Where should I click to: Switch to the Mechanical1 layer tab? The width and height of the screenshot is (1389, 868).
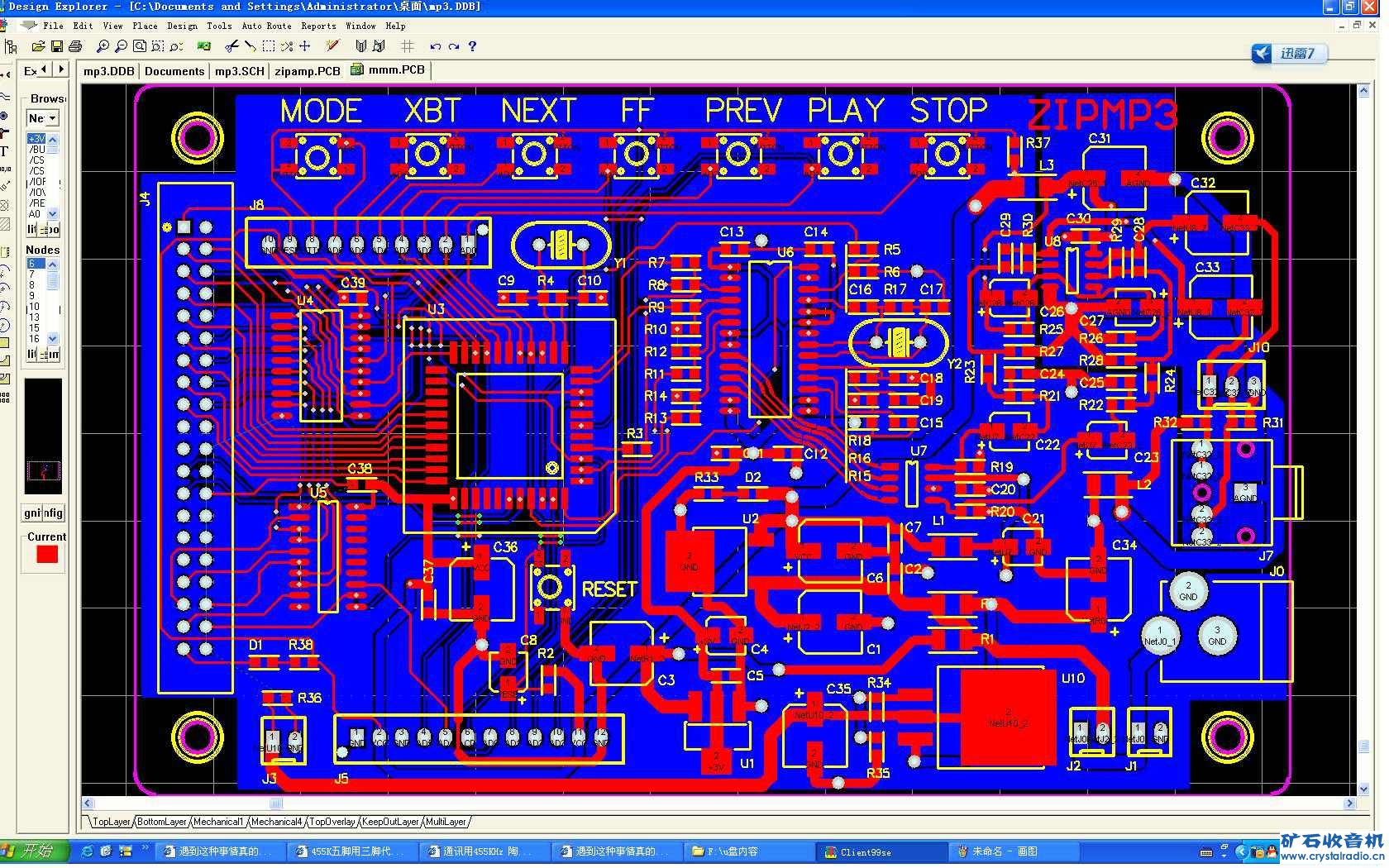click(219, 822)
